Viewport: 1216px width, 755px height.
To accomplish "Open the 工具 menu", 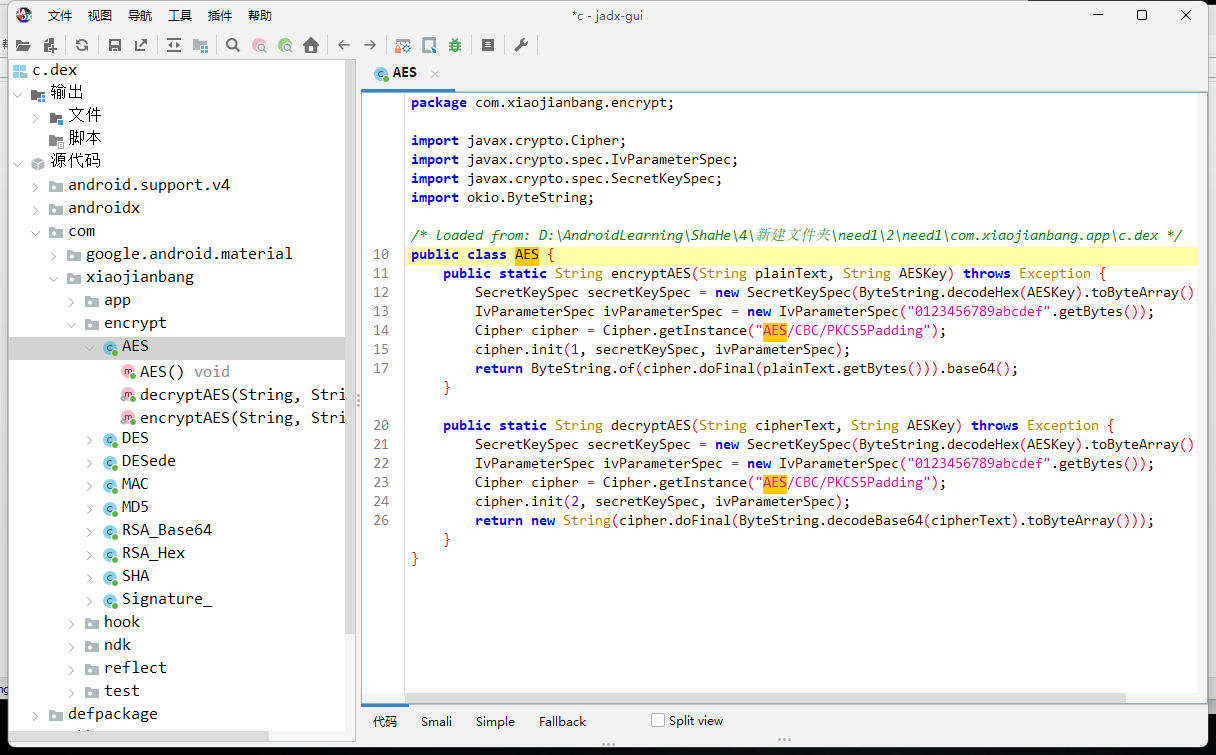I will (180, 15).
